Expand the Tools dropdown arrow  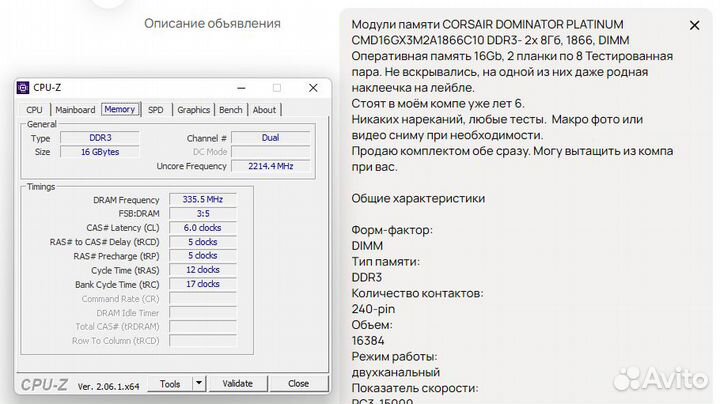(198, 383)
